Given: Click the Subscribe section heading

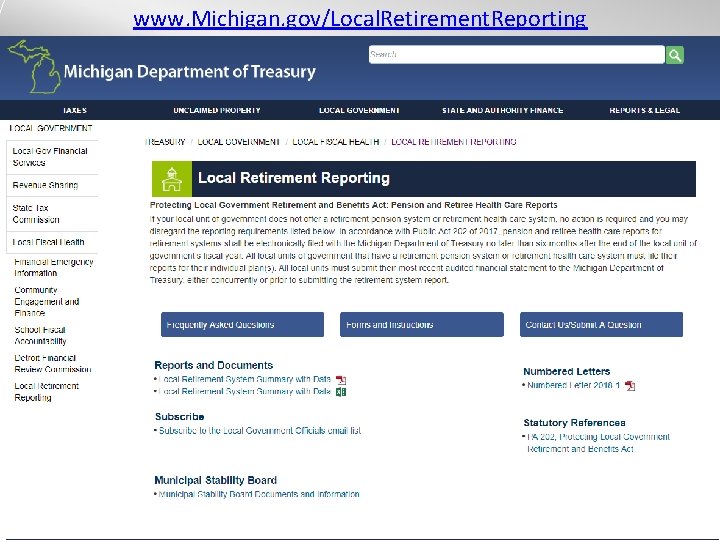Looking at the screenshot, I should point(180,417).
